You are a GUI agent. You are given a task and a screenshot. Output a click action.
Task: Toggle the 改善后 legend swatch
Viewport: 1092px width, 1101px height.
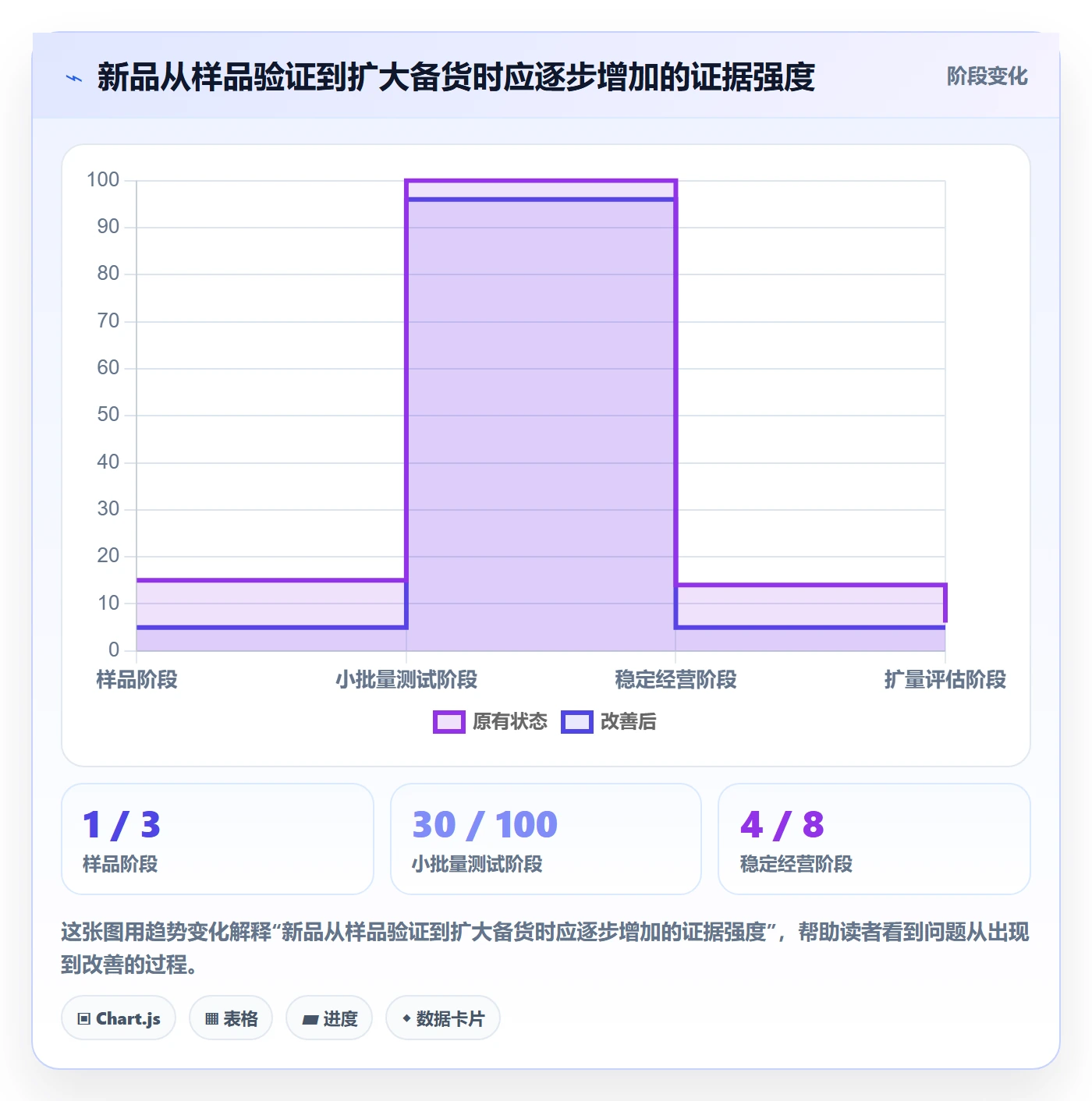pos(577,722)
